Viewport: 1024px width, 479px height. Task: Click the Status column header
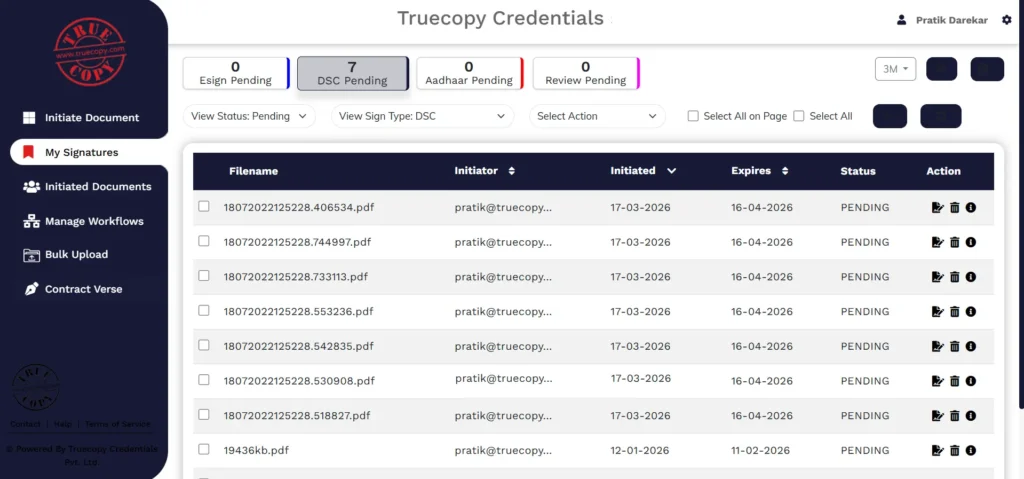pos(857,171)
